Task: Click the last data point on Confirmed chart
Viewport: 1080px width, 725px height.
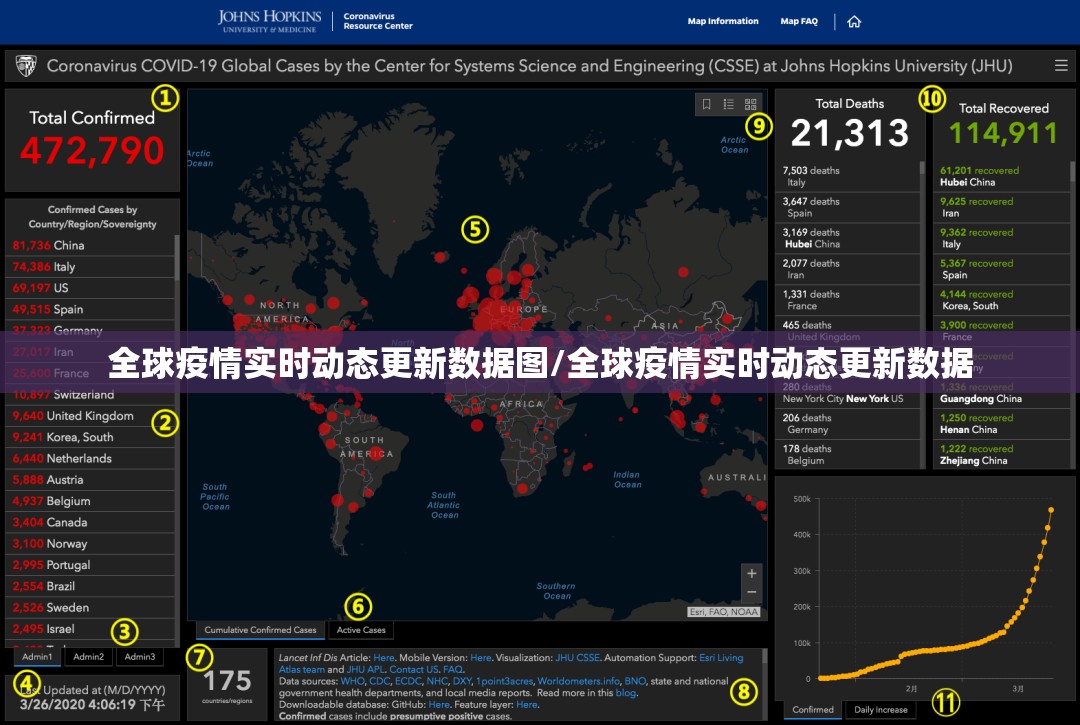Action: [x=1051, y=510]
